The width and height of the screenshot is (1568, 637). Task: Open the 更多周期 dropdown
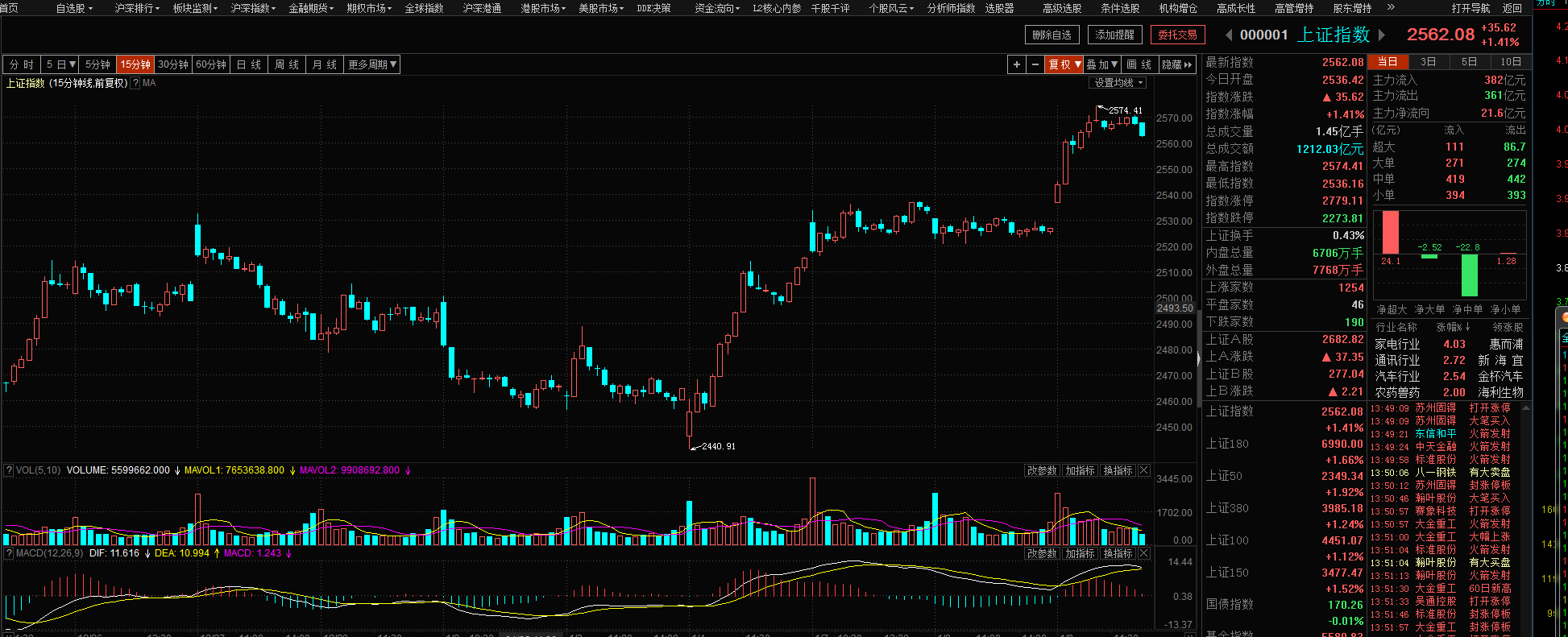(372, 64)
